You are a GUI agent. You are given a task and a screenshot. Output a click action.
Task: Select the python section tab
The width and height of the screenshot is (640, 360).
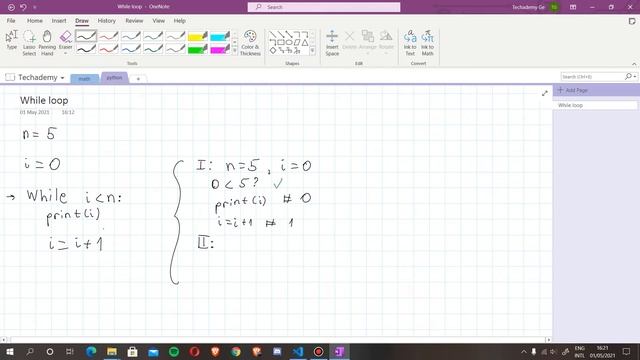pos(114,78)
